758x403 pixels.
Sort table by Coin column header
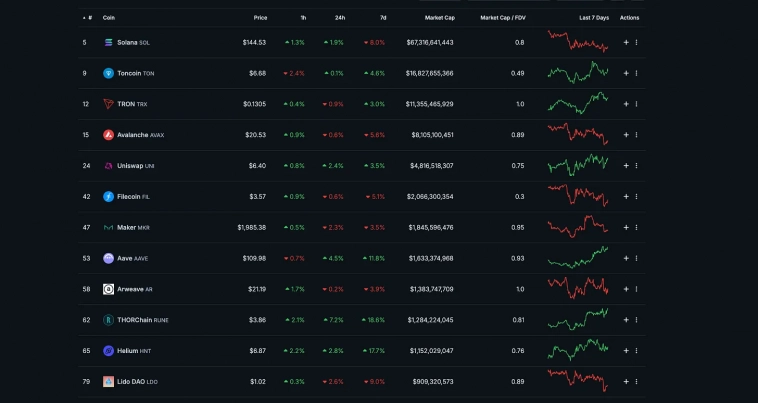click(109, 18)
